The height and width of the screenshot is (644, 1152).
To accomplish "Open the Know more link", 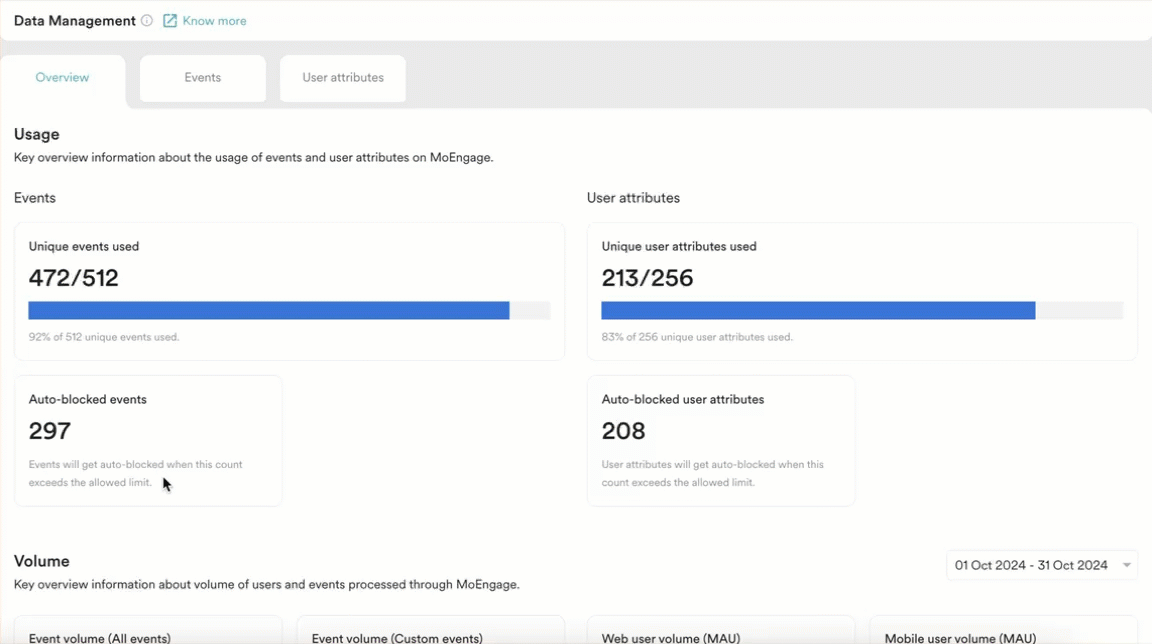I will (214, 21).
